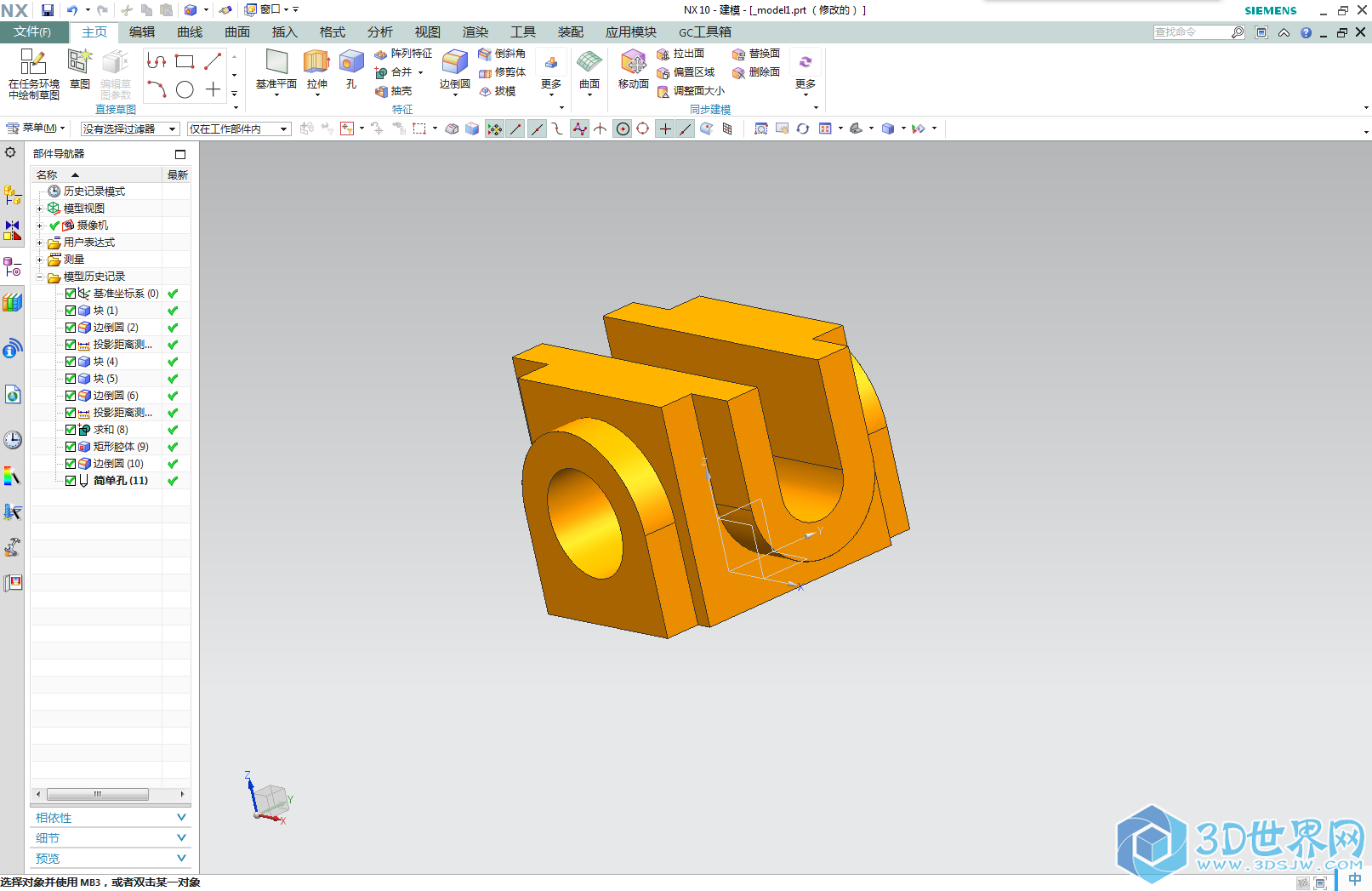1372x891 pixels.
Task: Click the Pull Face (拉出面) tool
Action: (x=680, y=54)
